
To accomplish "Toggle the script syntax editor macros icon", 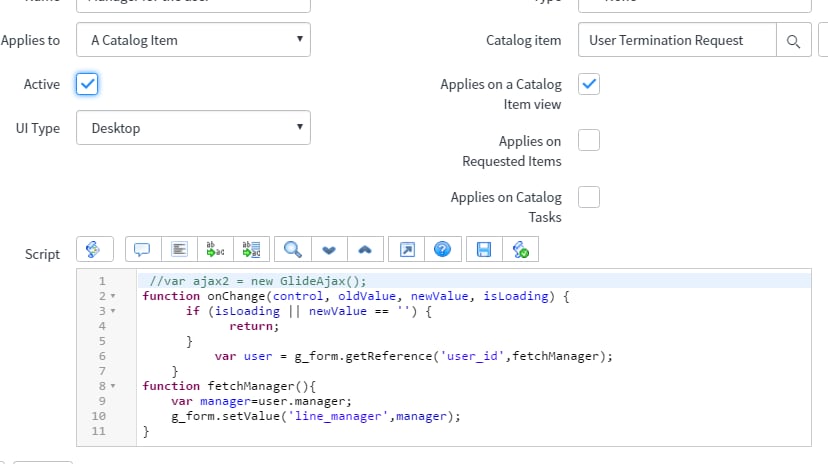I will point(95,249).
